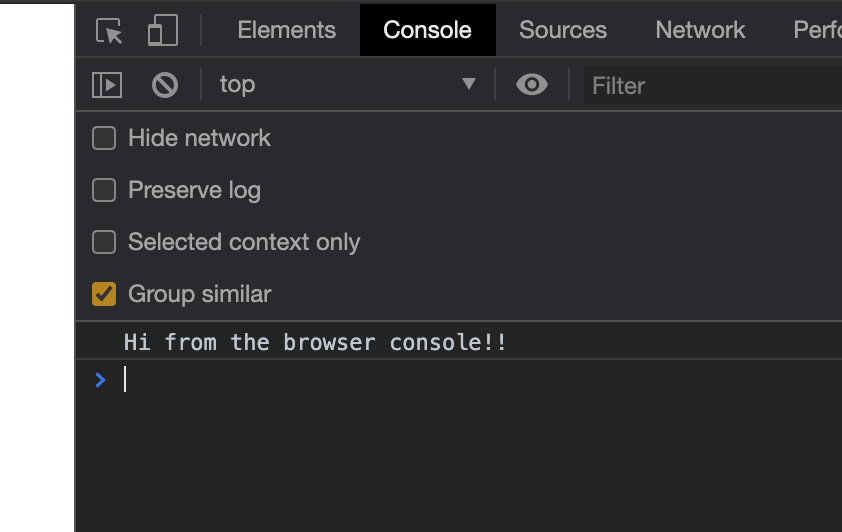
Task: Enable the Hide network checkbox
Action: [104, 138]
